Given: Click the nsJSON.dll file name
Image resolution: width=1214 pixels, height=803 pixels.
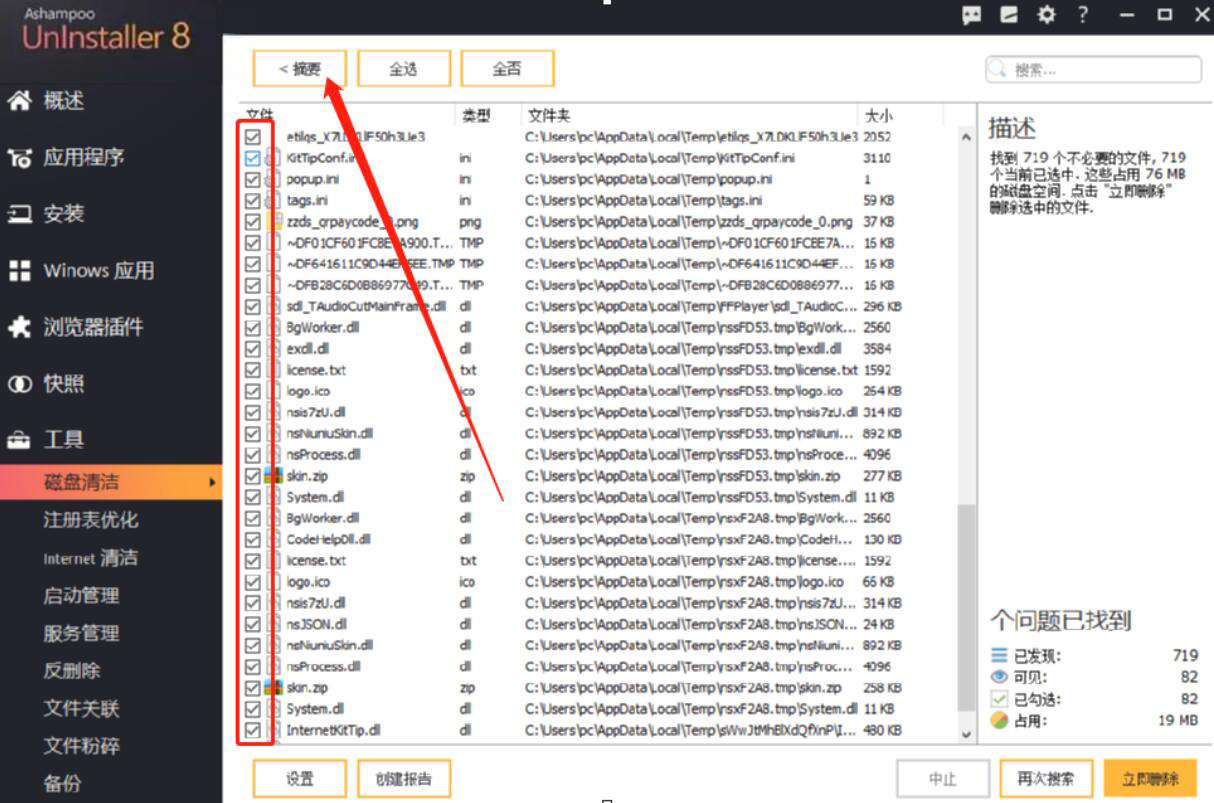Looking at the screenshot, I should (315, 624).
